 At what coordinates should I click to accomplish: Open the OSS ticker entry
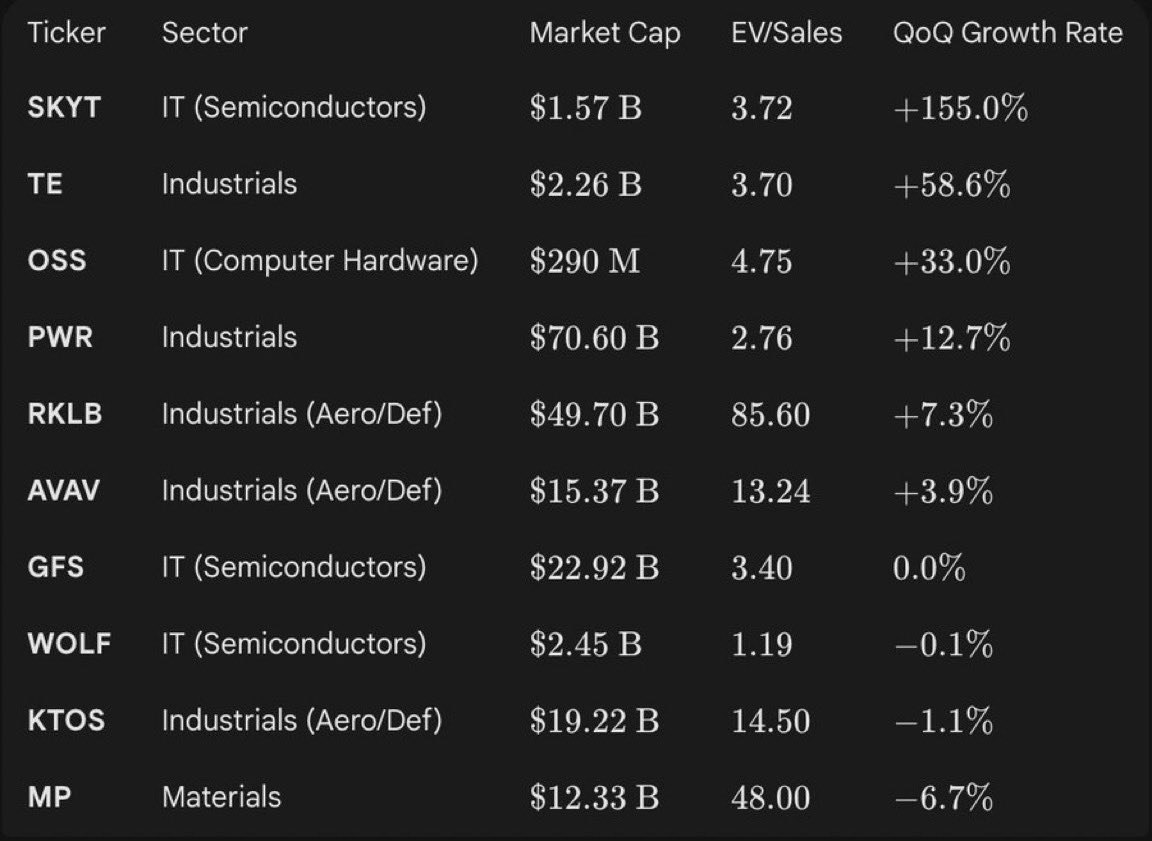tap(57, 261)
